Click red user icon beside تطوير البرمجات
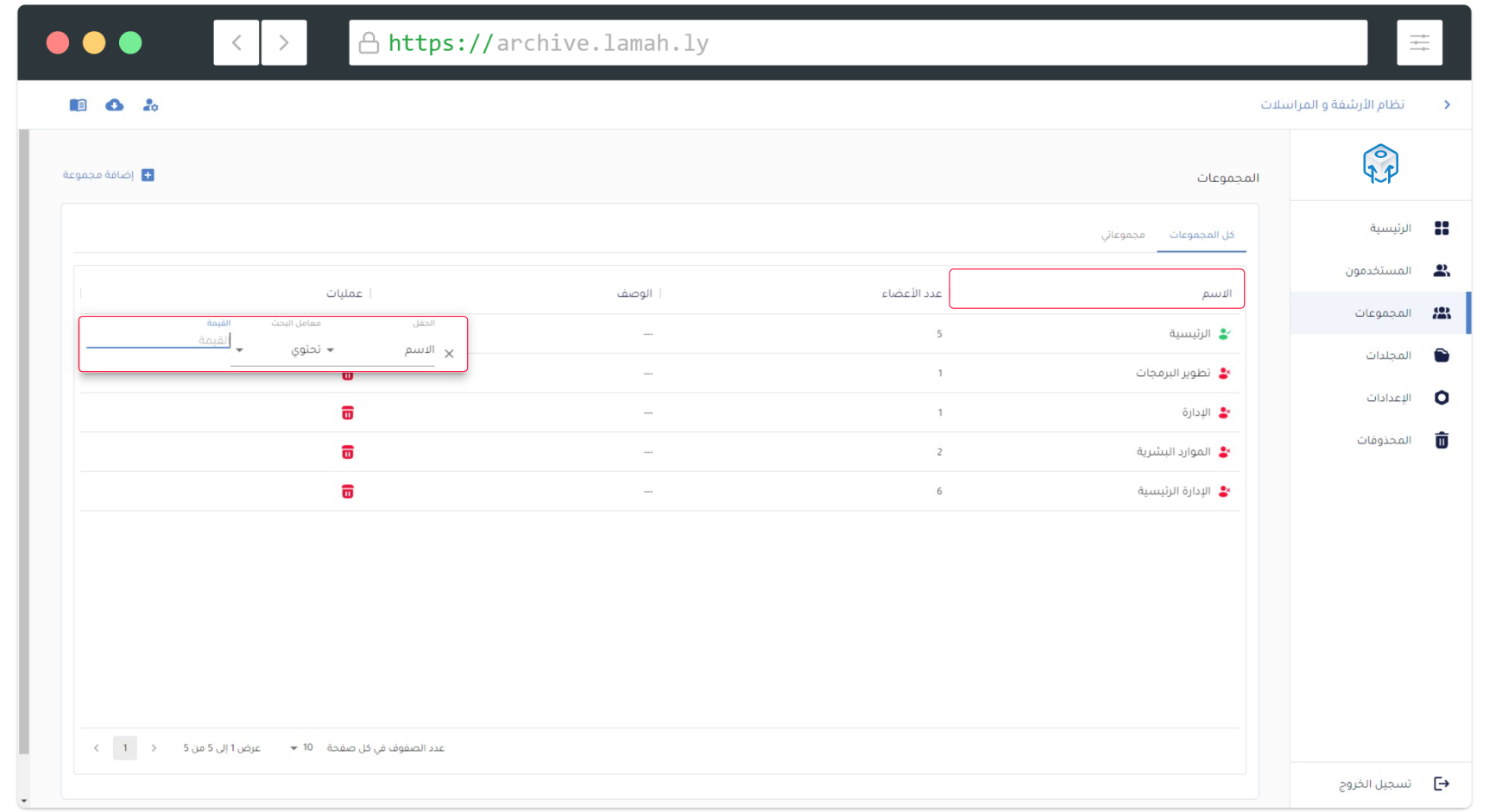Image resolution: width=1489 pixels, height=812 pixels. pyautogui.click(x=1224, y=374)
